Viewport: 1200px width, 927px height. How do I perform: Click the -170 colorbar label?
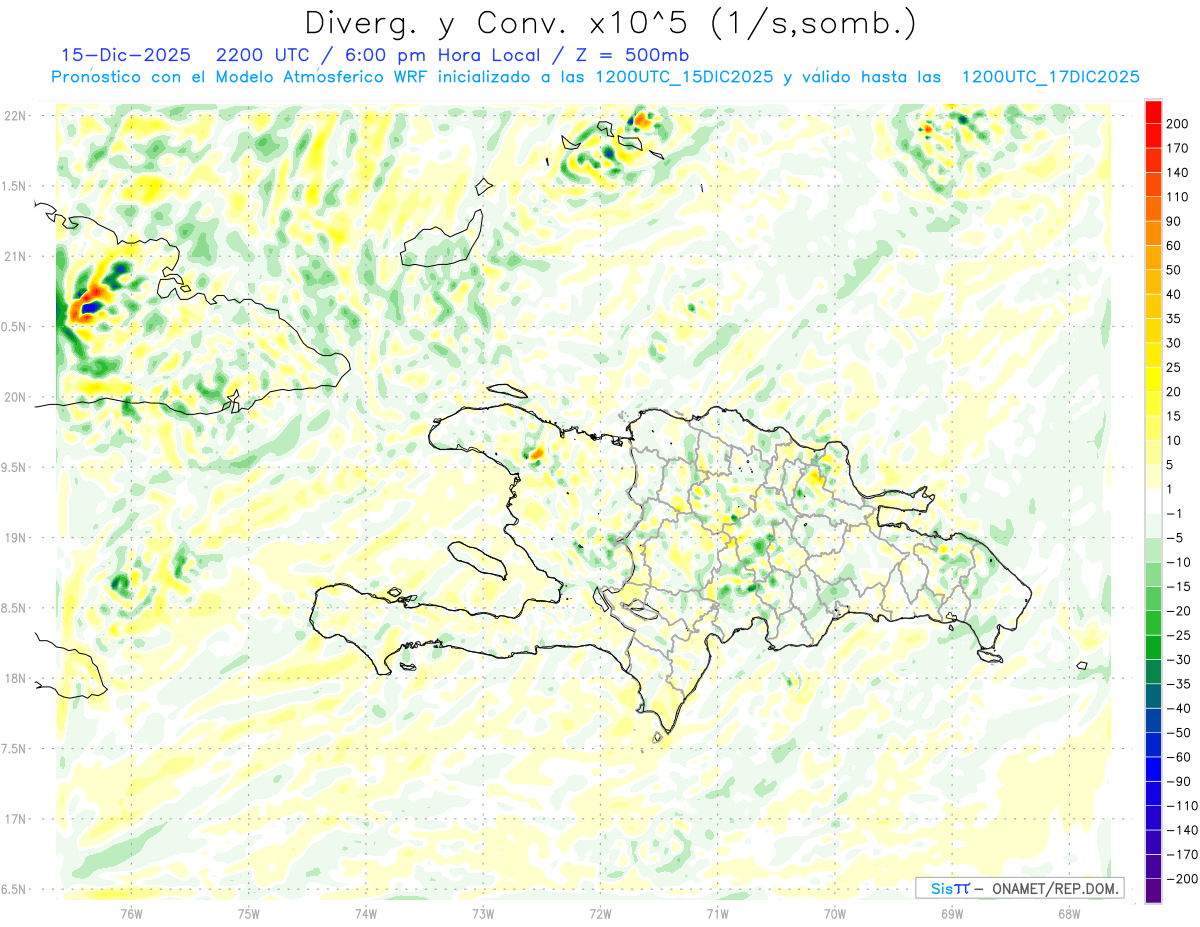click(1183, 855)
